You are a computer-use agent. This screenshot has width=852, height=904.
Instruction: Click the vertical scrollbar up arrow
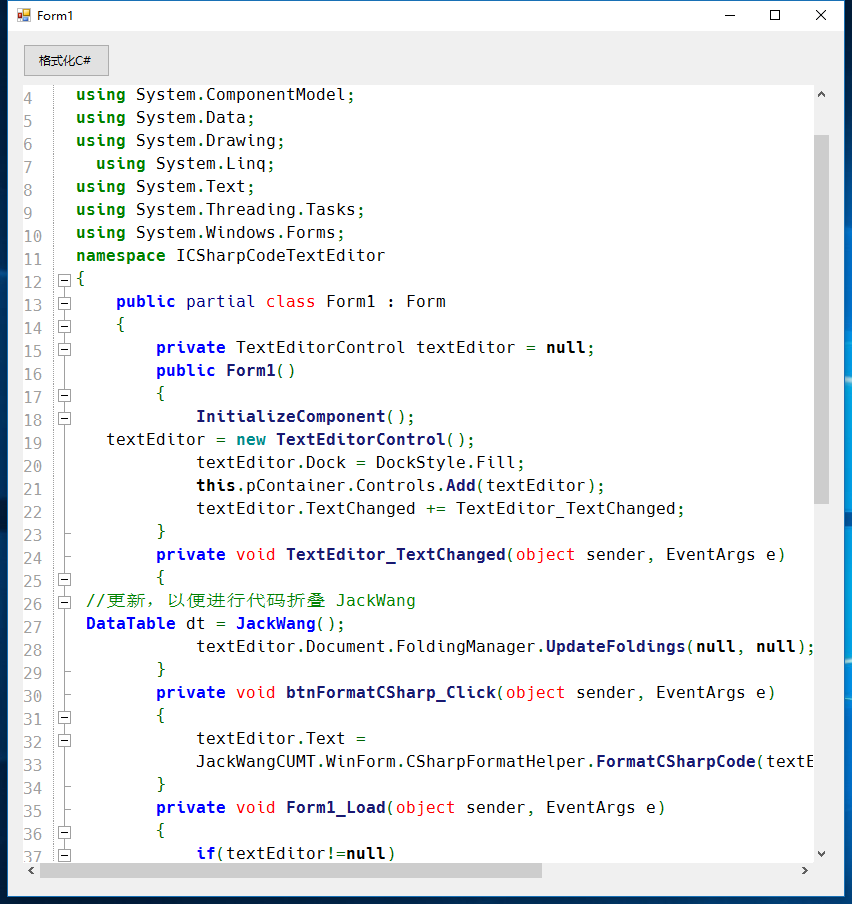(823, 92)
